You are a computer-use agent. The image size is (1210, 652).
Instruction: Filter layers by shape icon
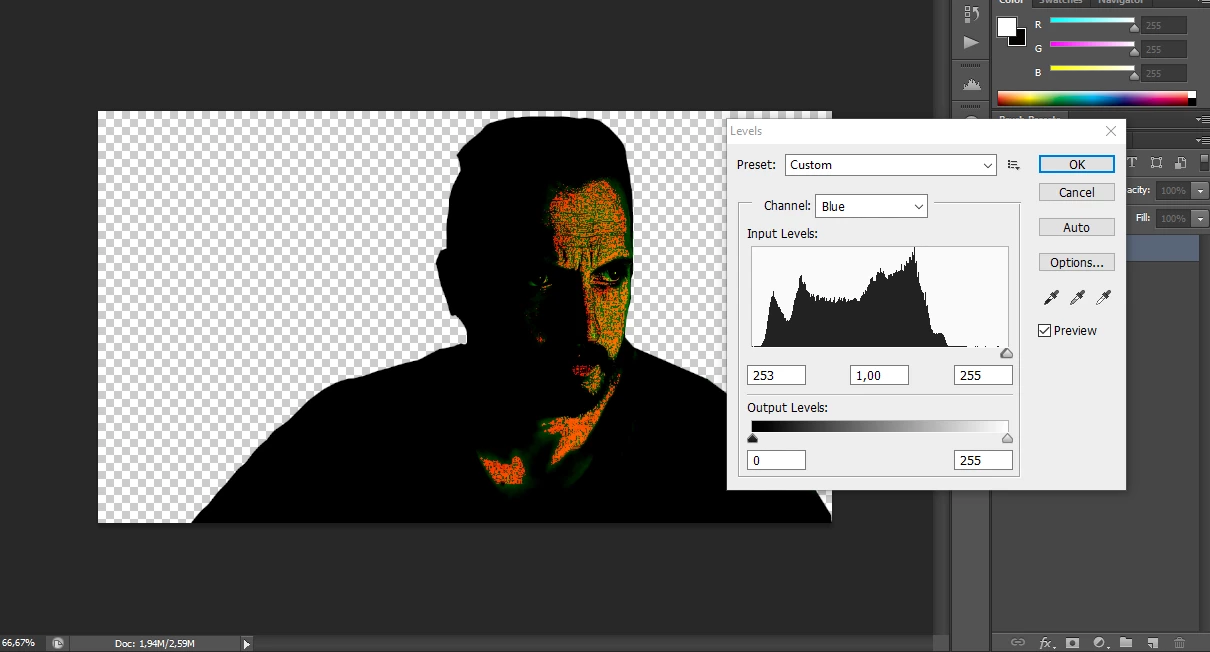click(x=1157, y=163)
